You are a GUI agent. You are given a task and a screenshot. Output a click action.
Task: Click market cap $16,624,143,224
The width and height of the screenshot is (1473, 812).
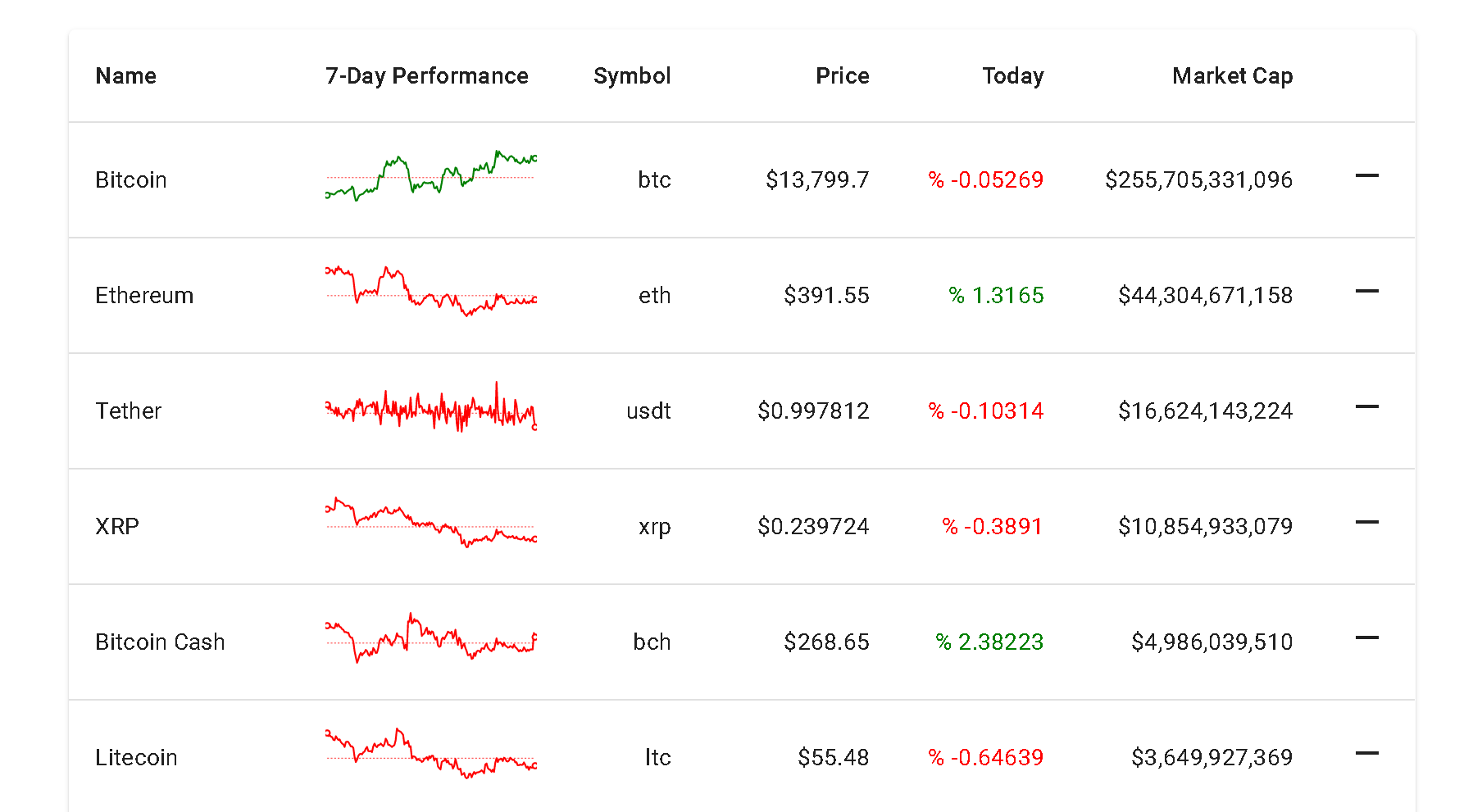pos(1206,411)
